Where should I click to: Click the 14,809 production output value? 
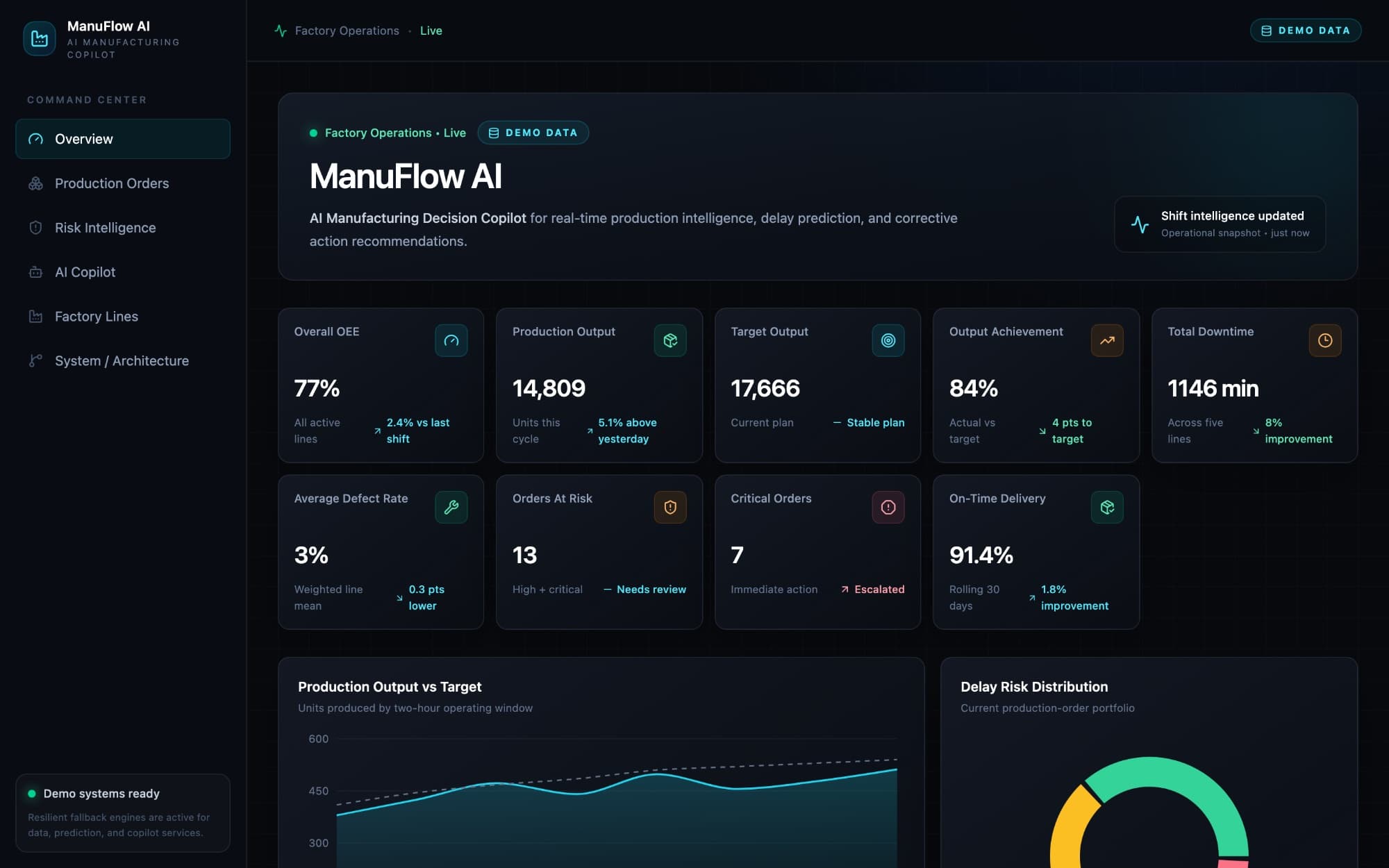pos(549,388)
